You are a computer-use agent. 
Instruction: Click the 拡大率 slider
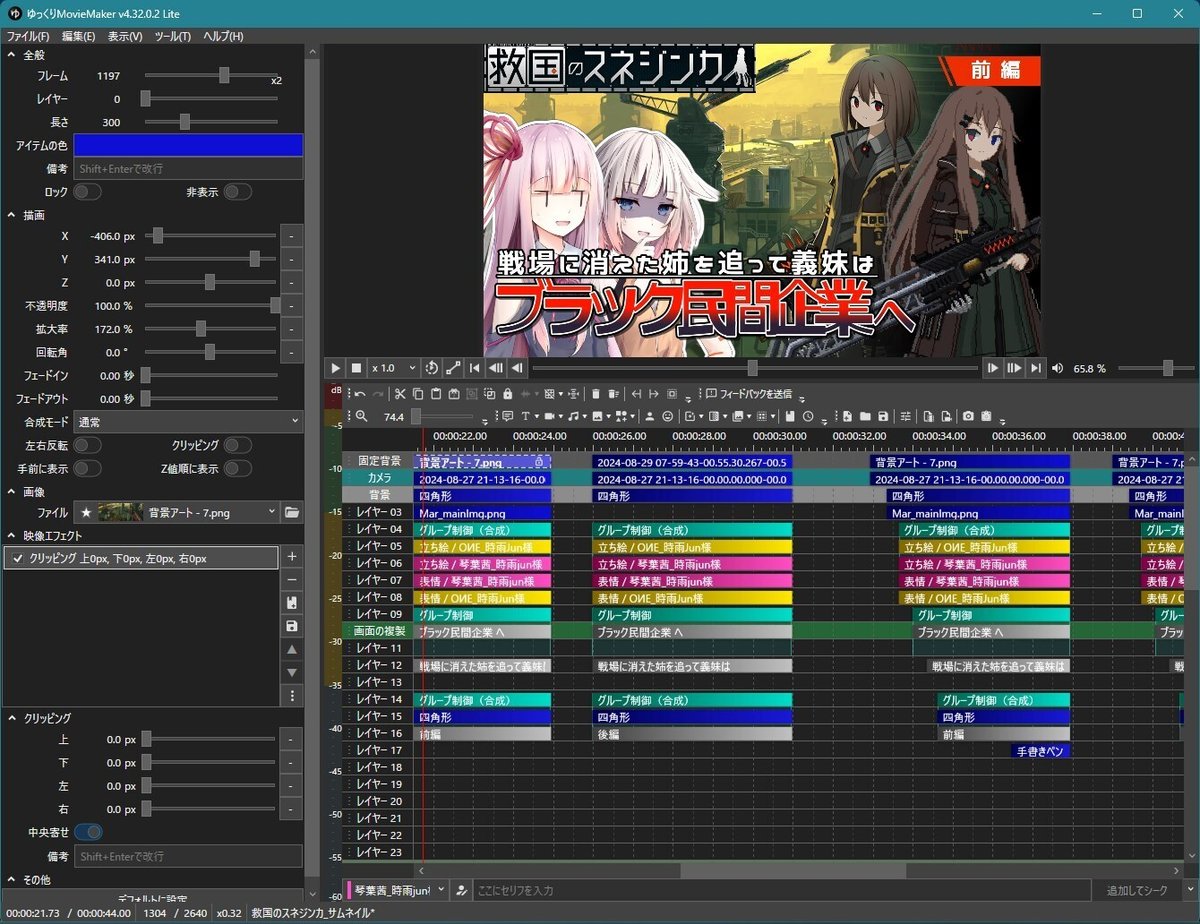pyautogui.click(x=210, y=329)
